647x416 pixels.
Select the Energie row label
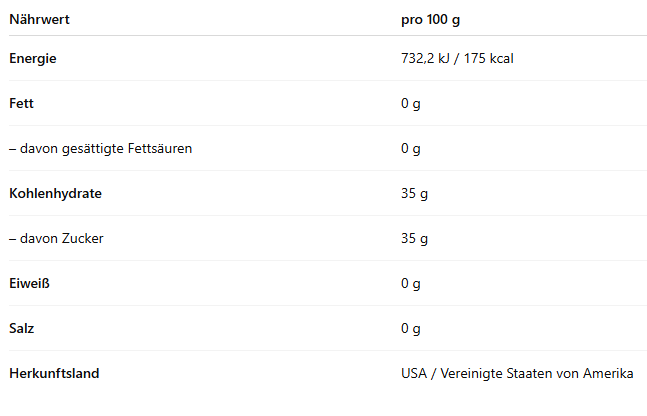33,58
